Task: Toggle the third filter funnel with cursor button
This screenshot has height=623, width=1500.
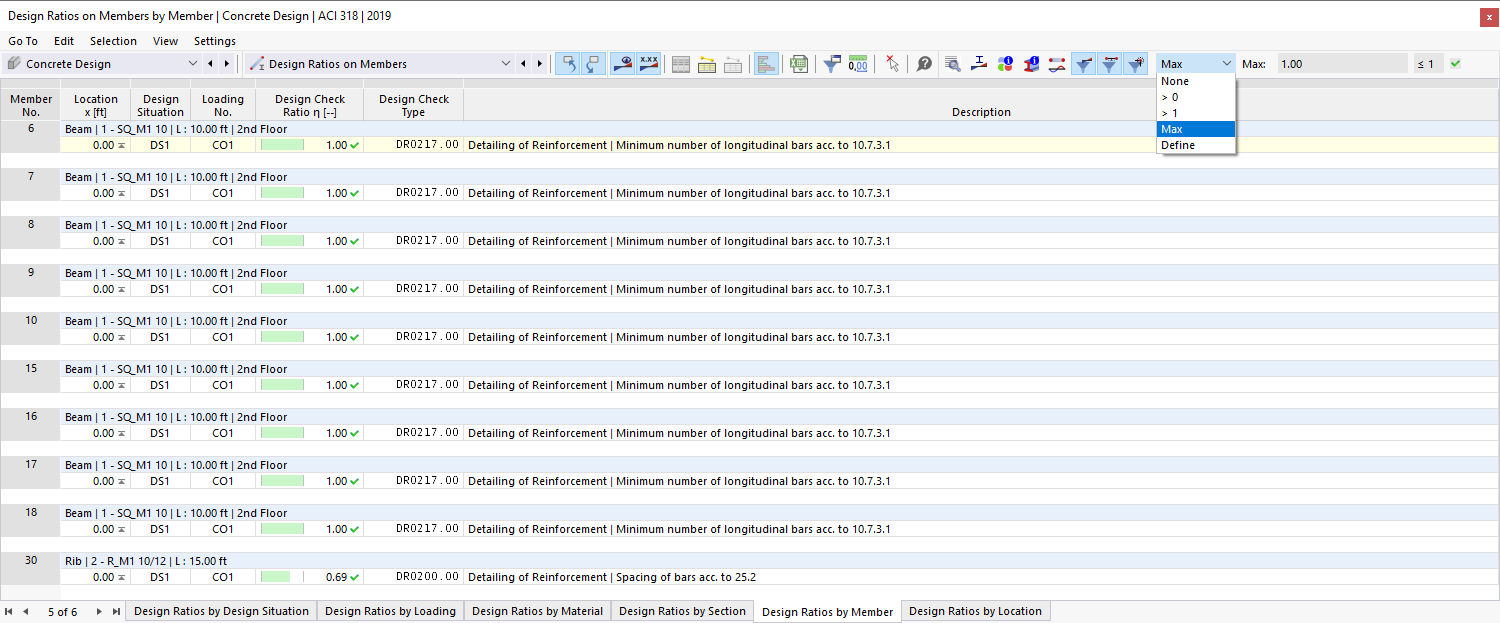Action: 1136,64
